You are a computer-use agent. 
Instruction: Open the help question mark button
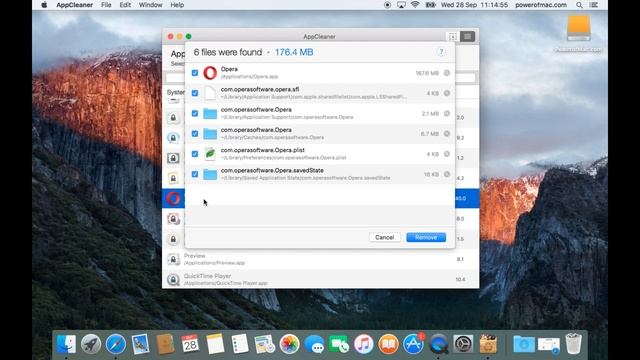tap(441, 52)
